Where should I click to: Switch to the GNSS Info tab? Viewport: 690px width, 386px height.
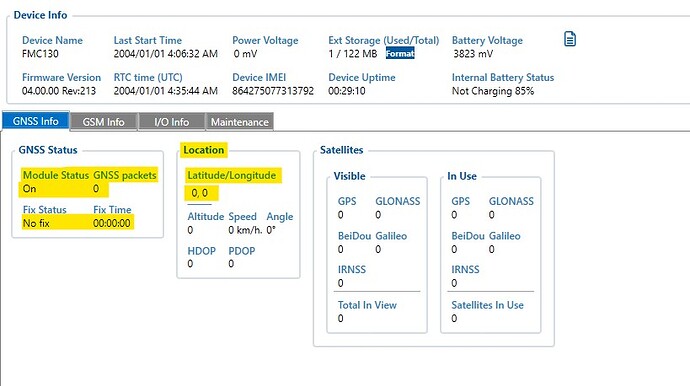36,121
